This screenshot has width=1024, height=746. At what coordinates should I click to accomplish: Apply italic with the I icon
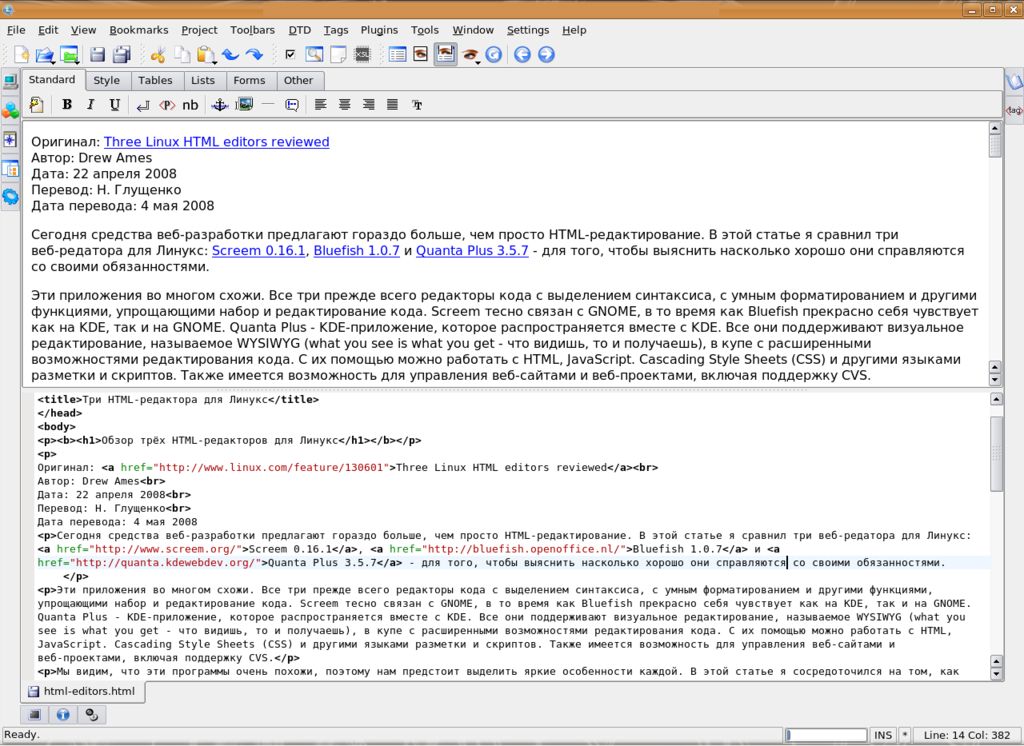[91, 105]
